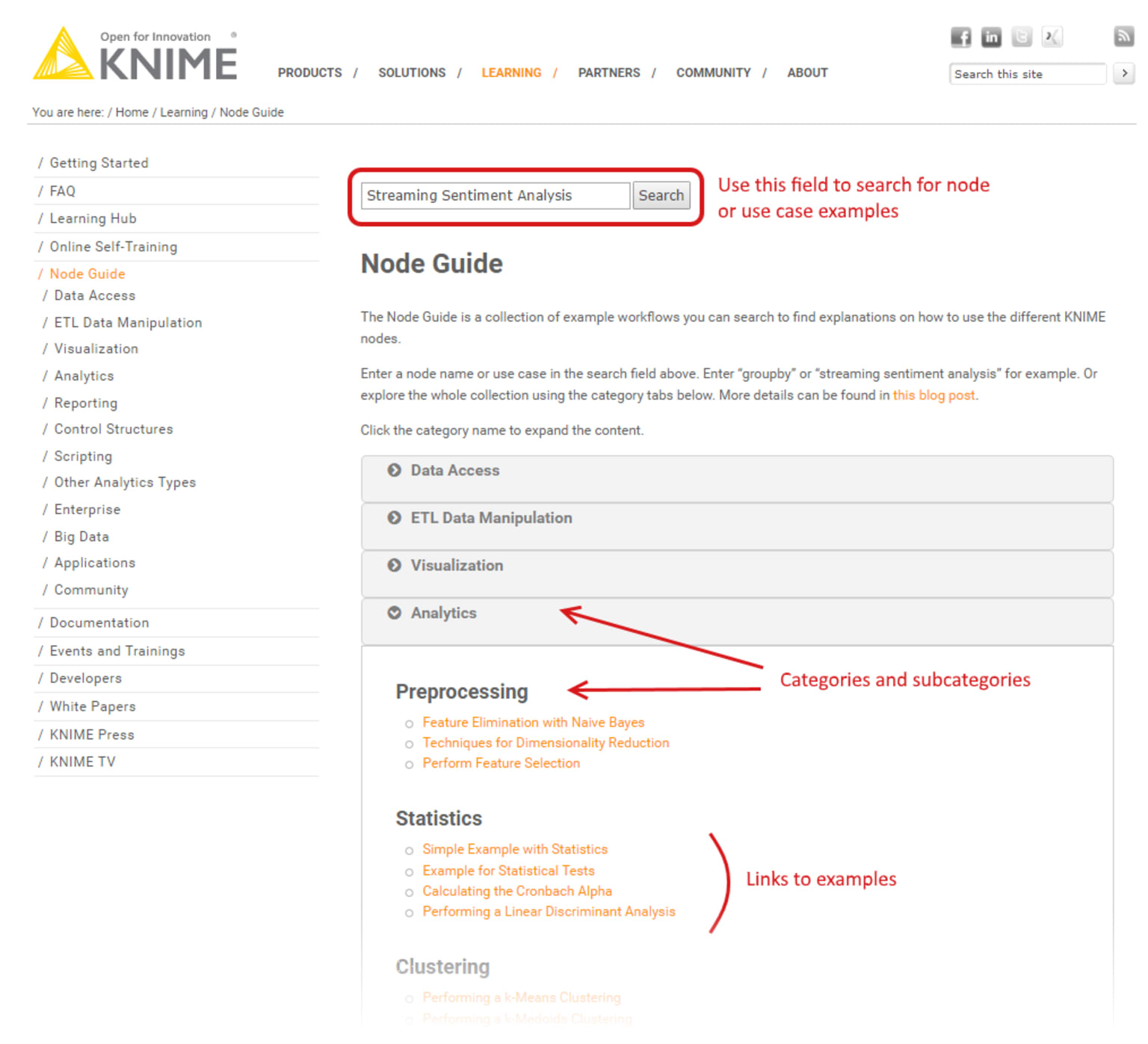1148x1044 pixels.
Task: Open White Papers in the sidebar
Action: click(93, 707)
